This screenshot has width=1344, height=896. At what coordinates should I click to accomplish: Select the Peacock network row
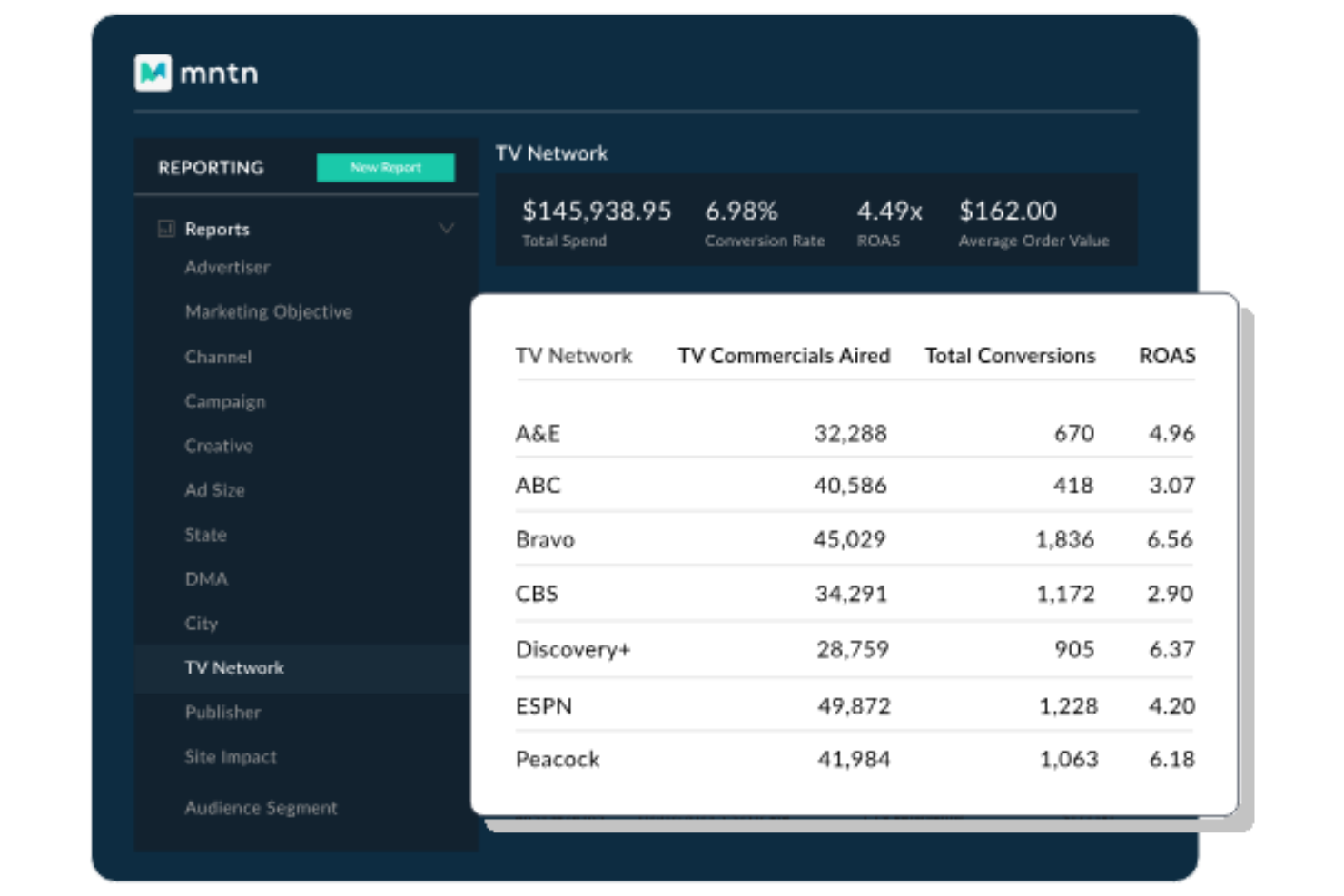(x=855, y=759)
